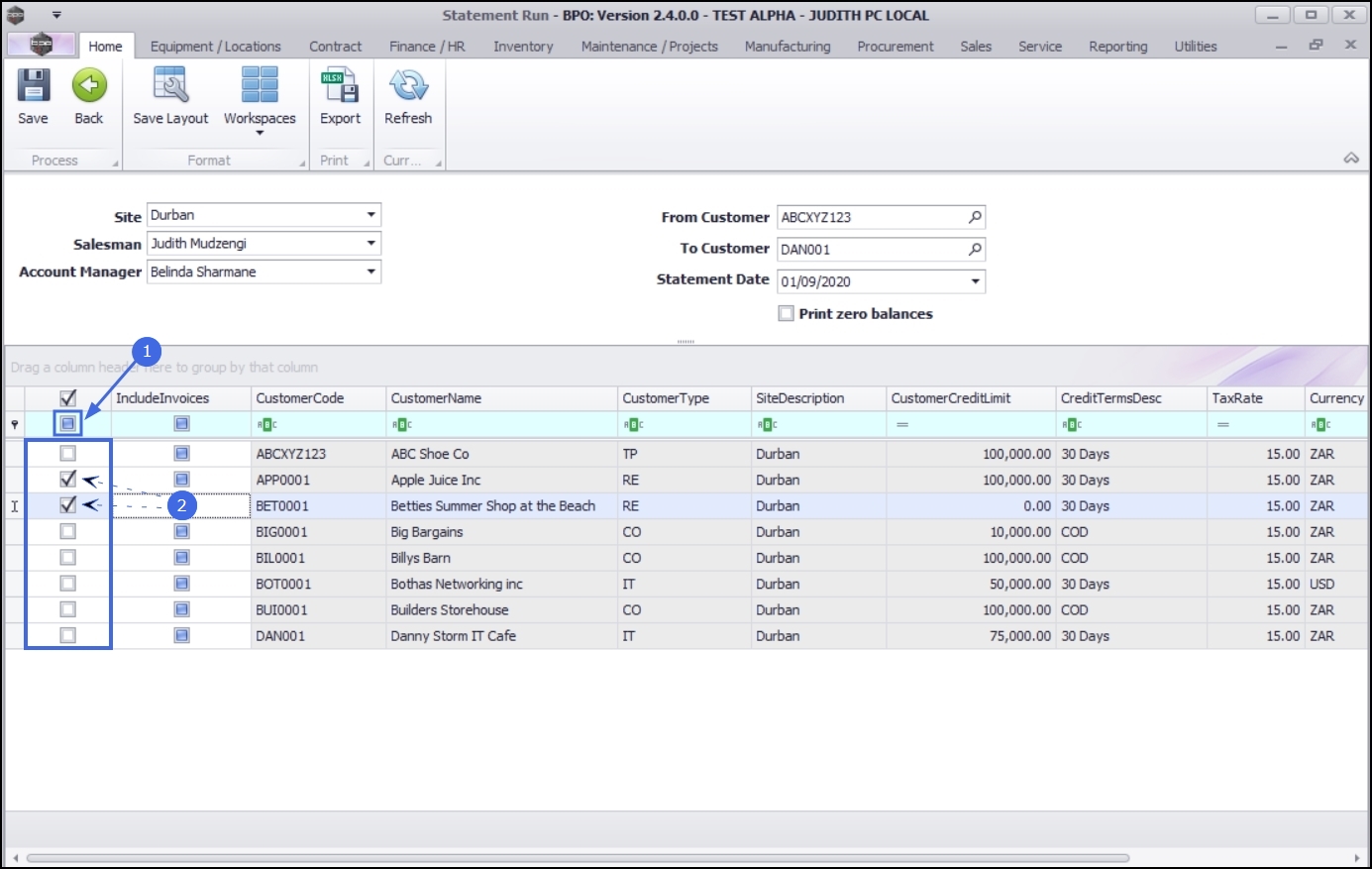This screenshot has height=869, width=1372.
Task: Click the Save Layout icon
Action: pyautogui.click(x=170, y=86)
